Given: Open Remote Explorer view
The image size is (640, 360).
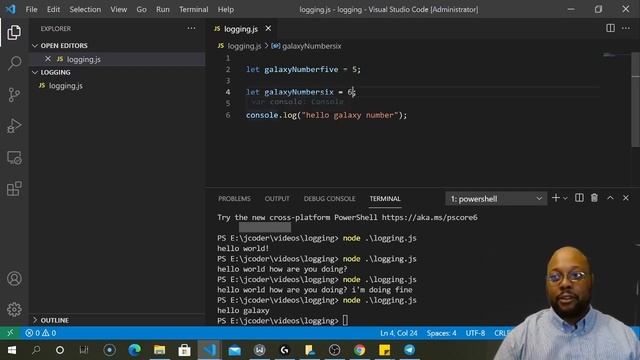Looking at the screenshot, I should (14, 158).
